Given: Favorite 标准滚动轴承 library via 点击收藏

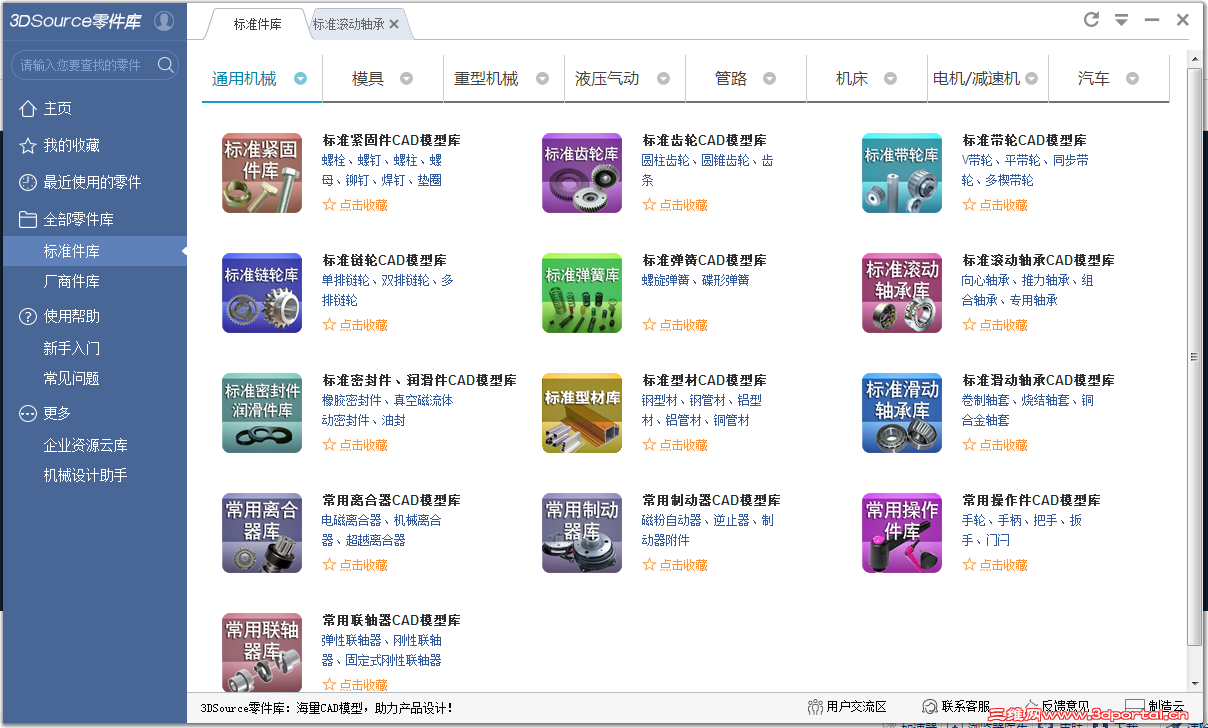Looking at the screenshot, I should coord(995,325).
